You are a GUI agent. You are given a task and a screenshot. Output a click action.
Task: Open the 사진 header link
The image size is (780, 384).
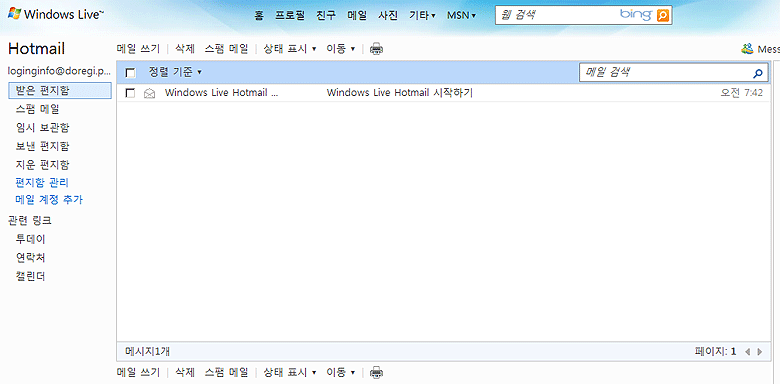[388, 15]
